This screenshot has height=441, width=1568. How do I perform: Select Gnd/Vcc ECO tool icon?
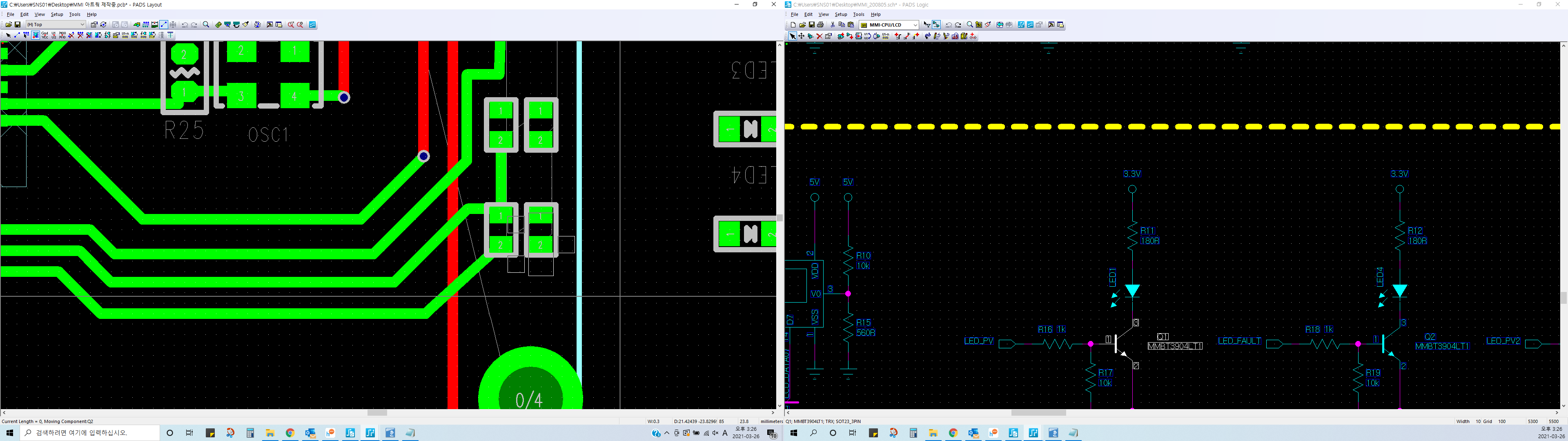[x=45, y=36]
